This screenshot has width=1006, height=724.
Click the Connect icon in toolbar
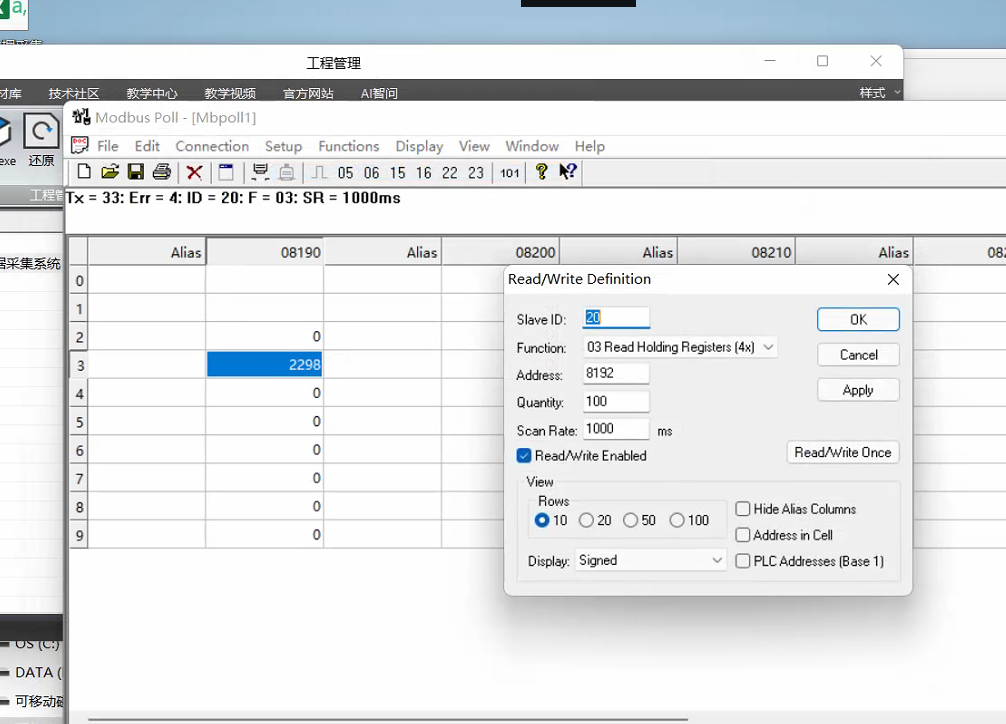coord(260,172)
